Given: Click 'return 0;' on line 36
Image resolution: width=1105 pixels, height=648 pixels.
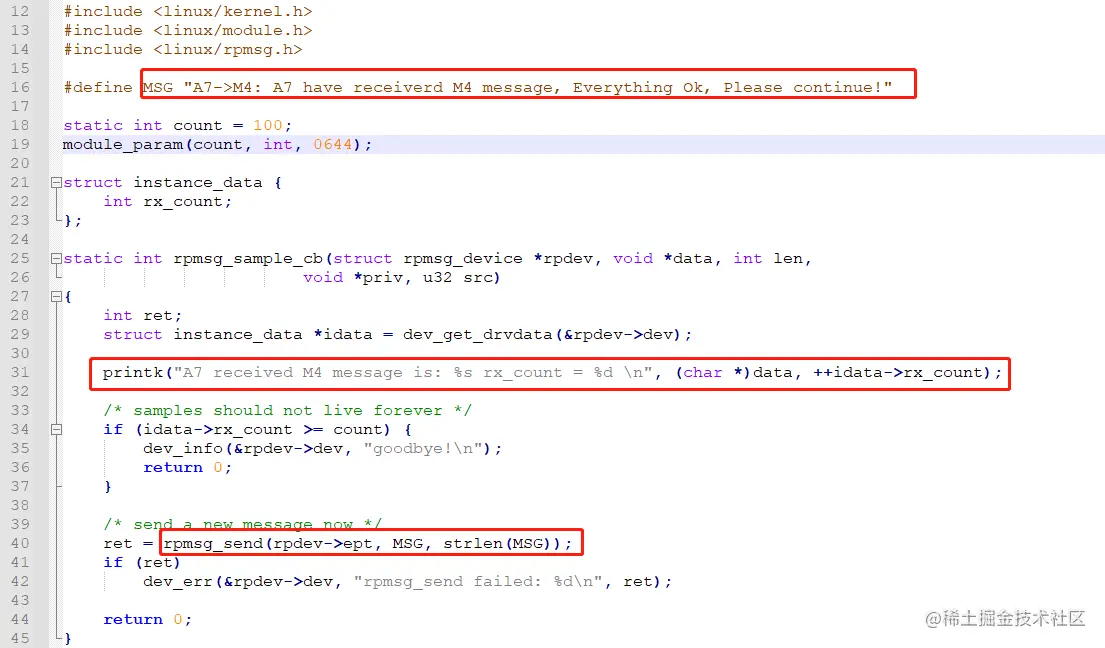Looking at the screenshot, I should click(187, 468).
